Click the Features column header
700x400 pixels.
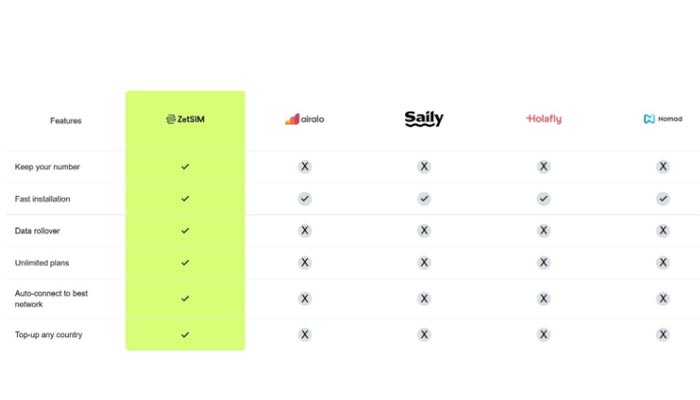(x=66, y=120)
